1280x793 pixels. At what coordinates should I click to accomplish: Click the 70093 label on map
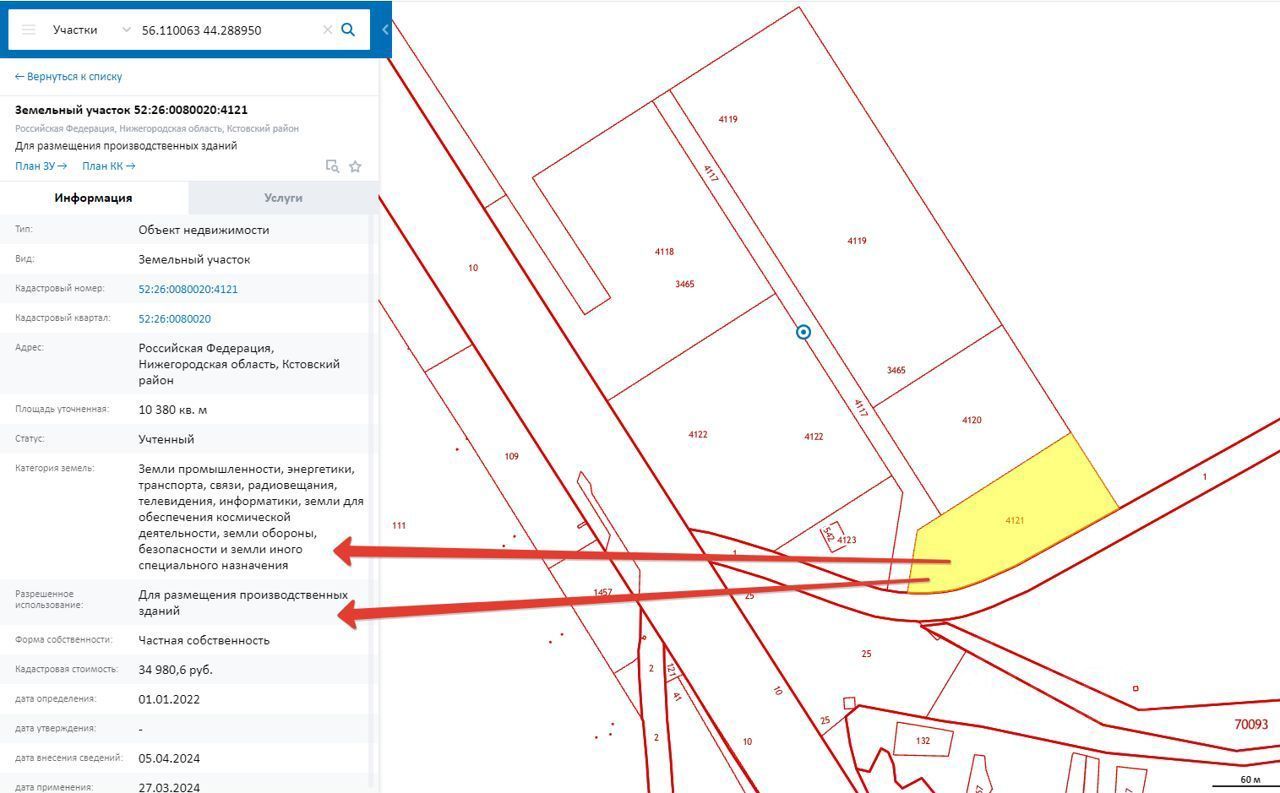coord(1251,724)
